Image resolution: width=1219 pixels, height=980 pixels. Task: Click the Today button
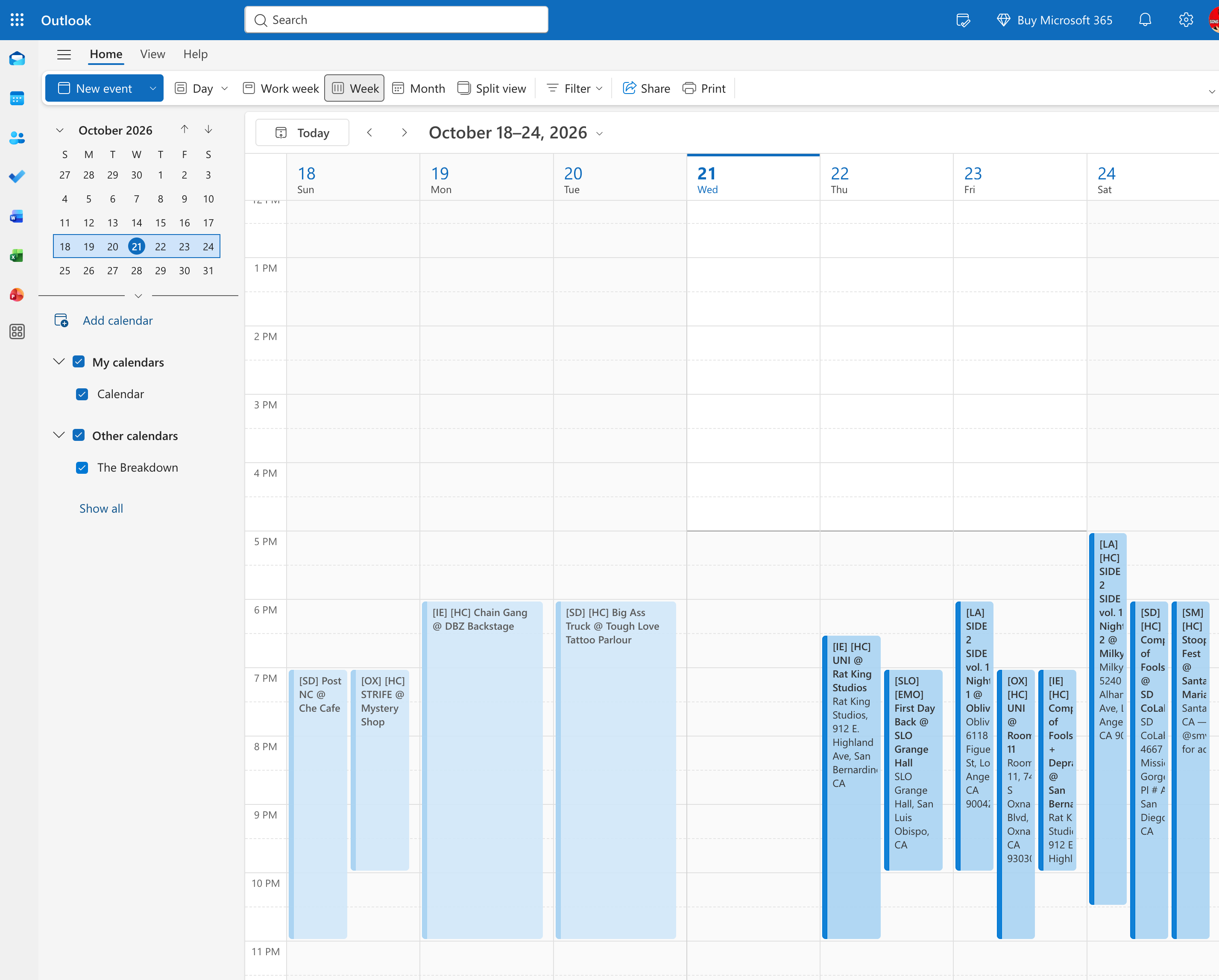pyautogui.click(x=302, y=133)
